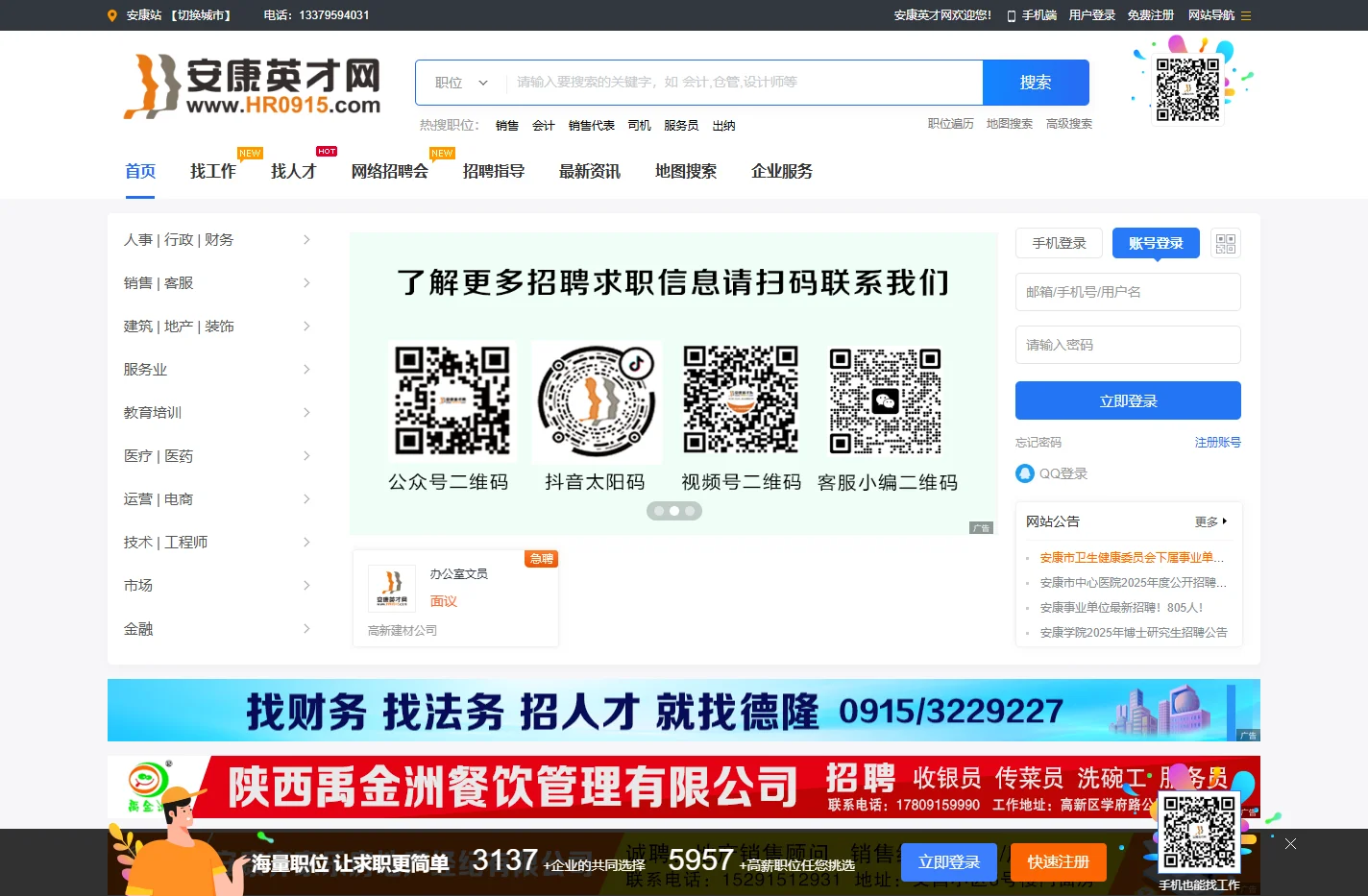The width and height of the screenshot is (1368, 896).
Task: Open notice 安康事业单位最新招聘！805人！
Action: 1121,608
